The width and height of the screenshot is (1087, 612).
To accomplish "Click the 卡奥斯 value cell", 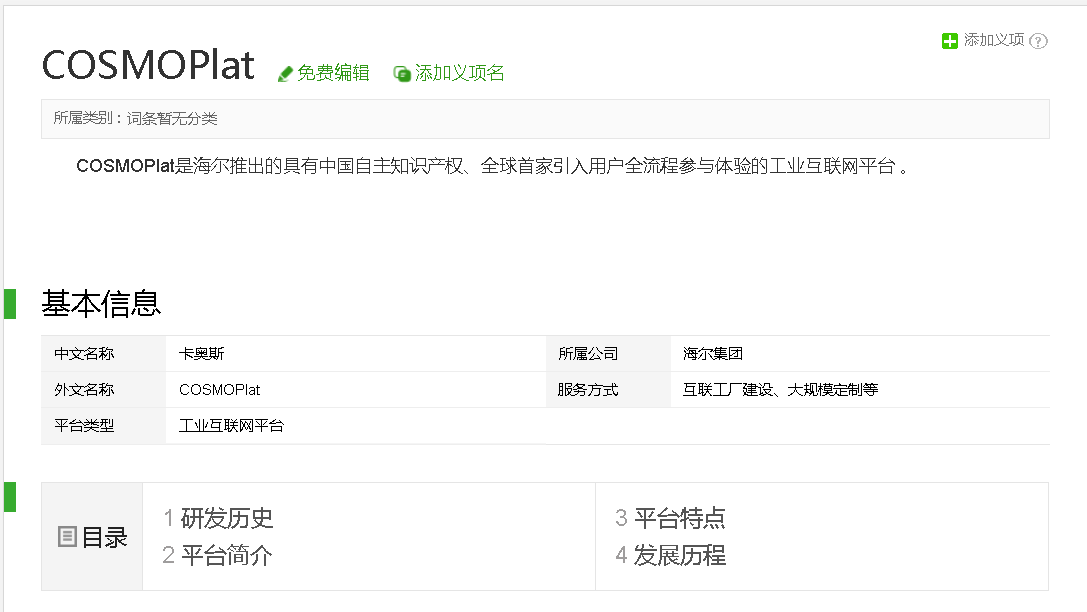I will pos(356,353).
